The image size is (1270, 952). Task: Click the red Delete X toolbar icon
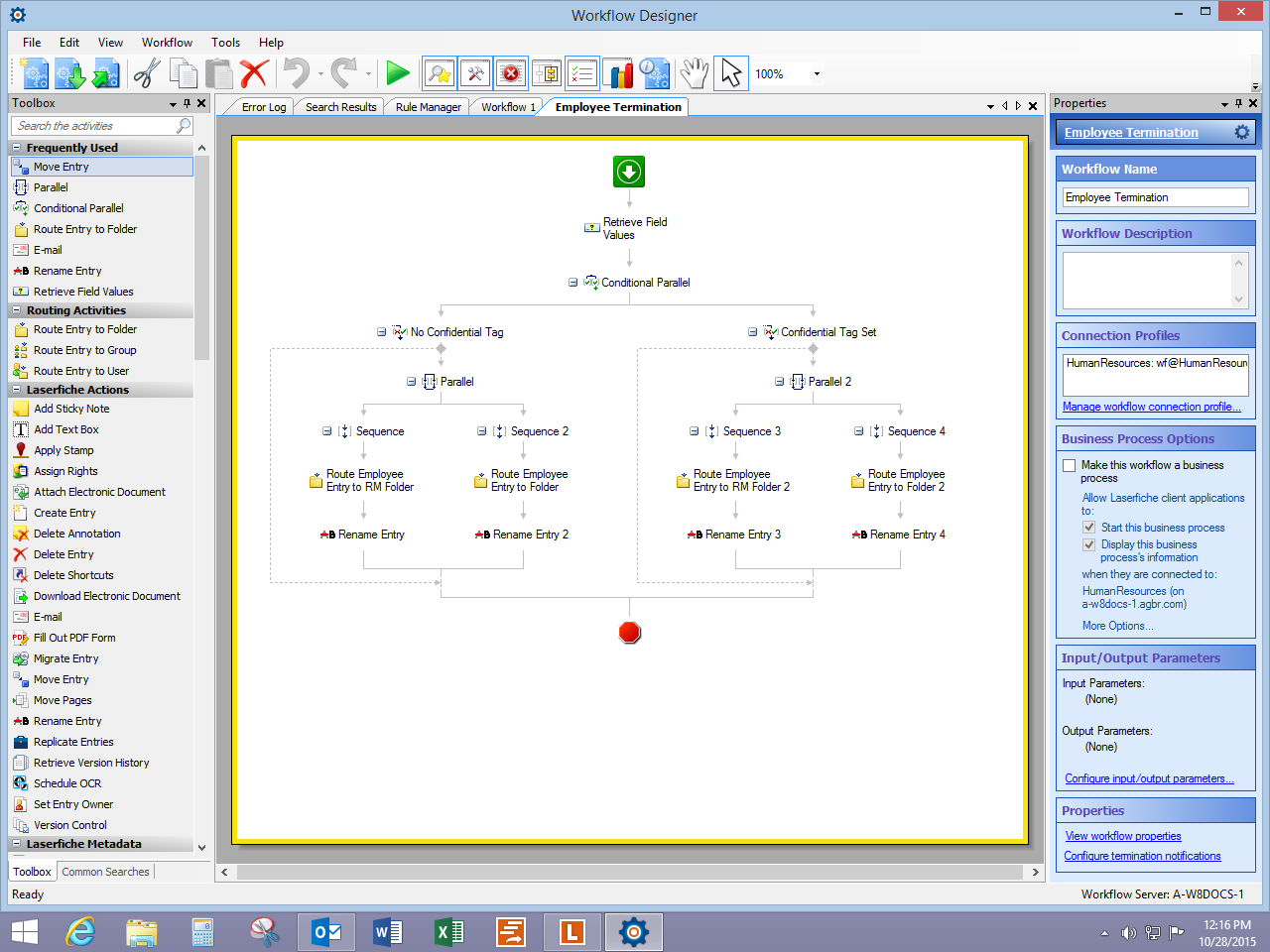(254, 73)
